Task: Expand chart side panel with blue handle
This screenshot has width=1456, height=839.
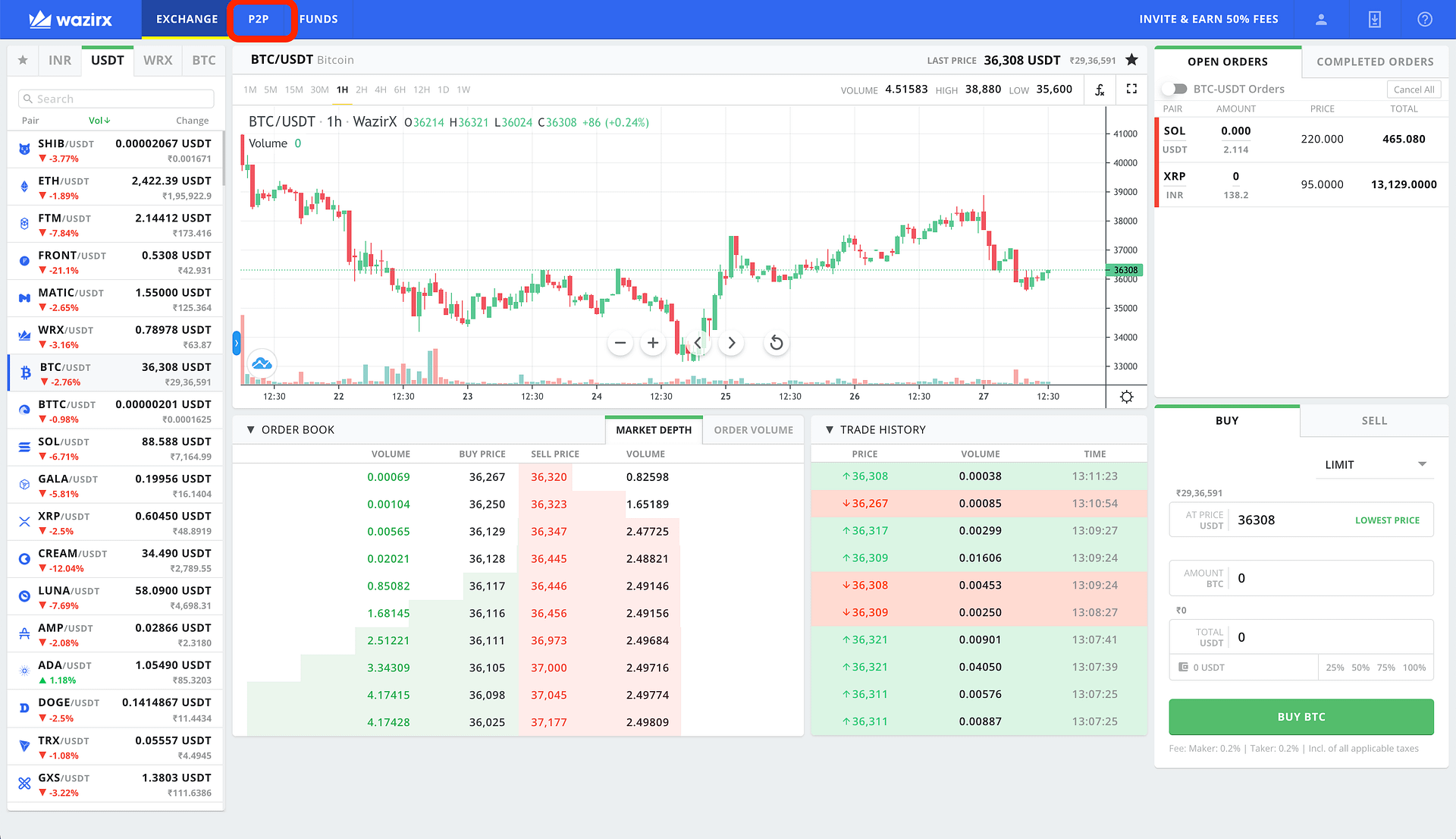Action: (237, 343)
